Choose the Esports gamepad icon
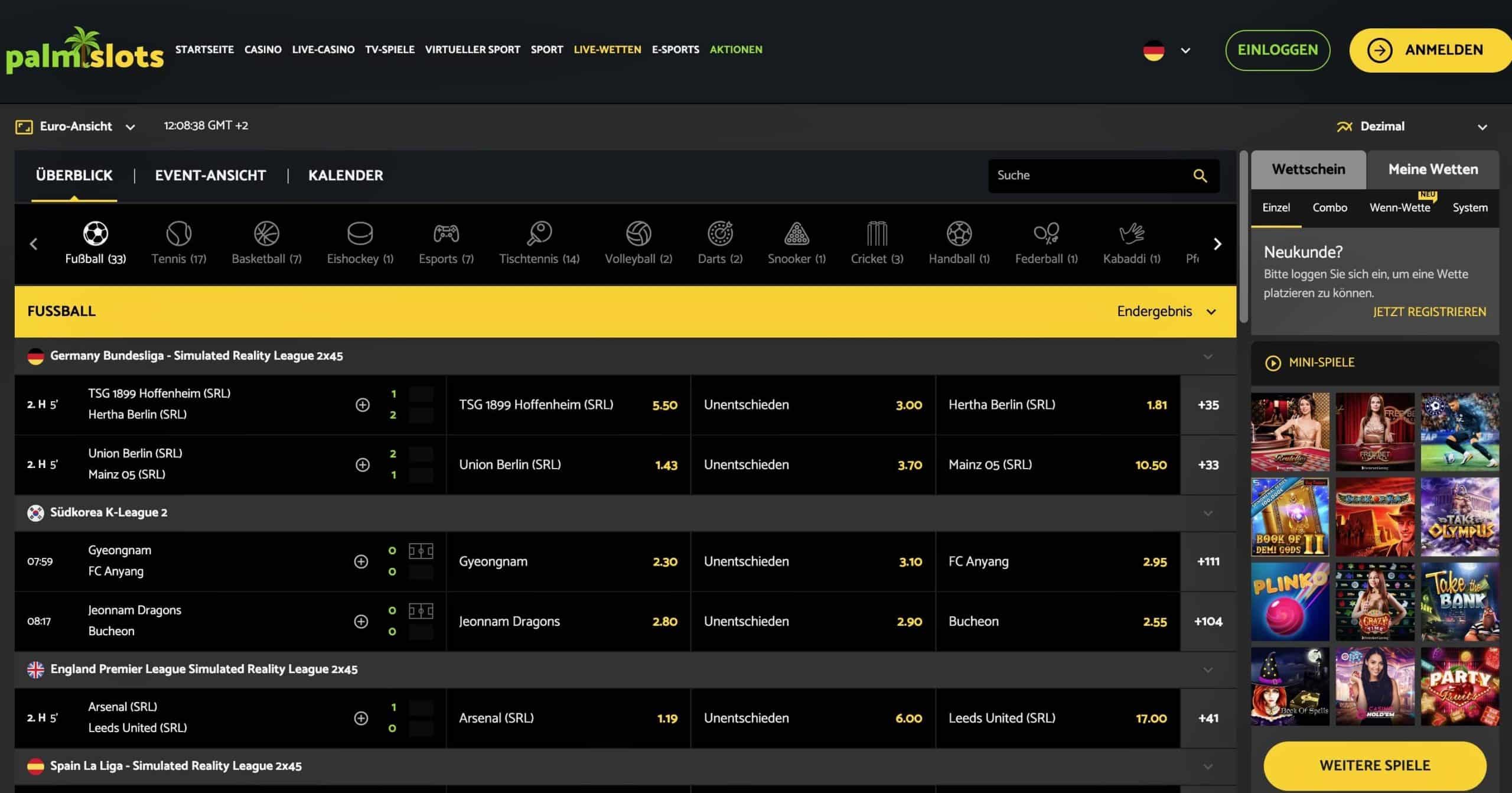Viewport: 1512px width, 793px height. 446,234
